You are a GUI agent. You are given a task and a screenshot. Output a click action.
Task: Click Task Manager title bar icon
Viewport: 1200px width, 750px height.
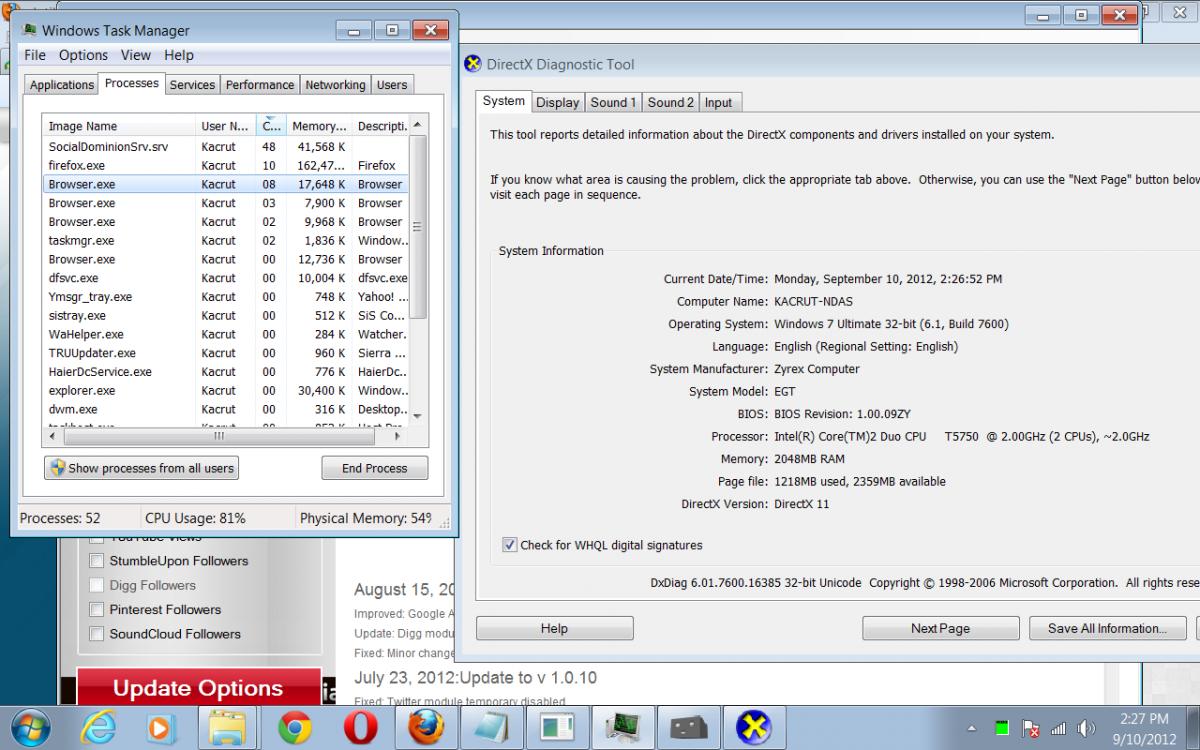[29, 30]
